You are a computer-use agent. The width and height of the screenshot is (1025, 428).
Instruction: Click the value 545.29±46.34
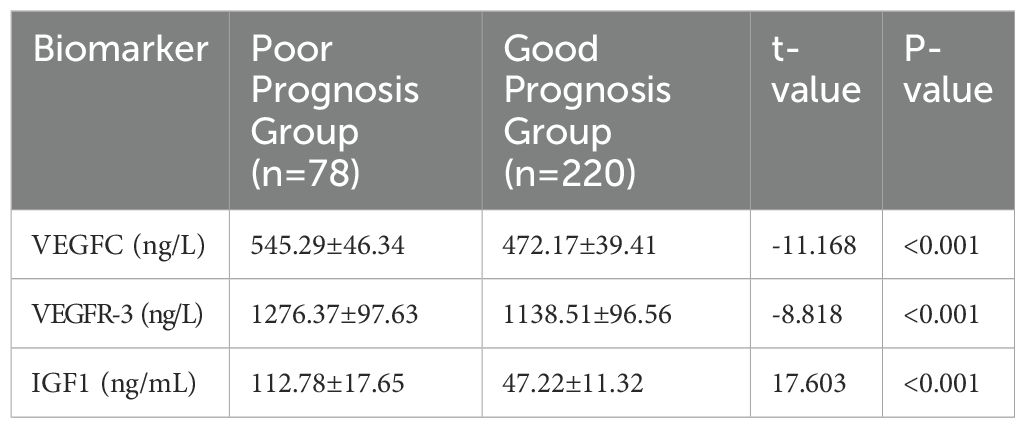point(327,245)
